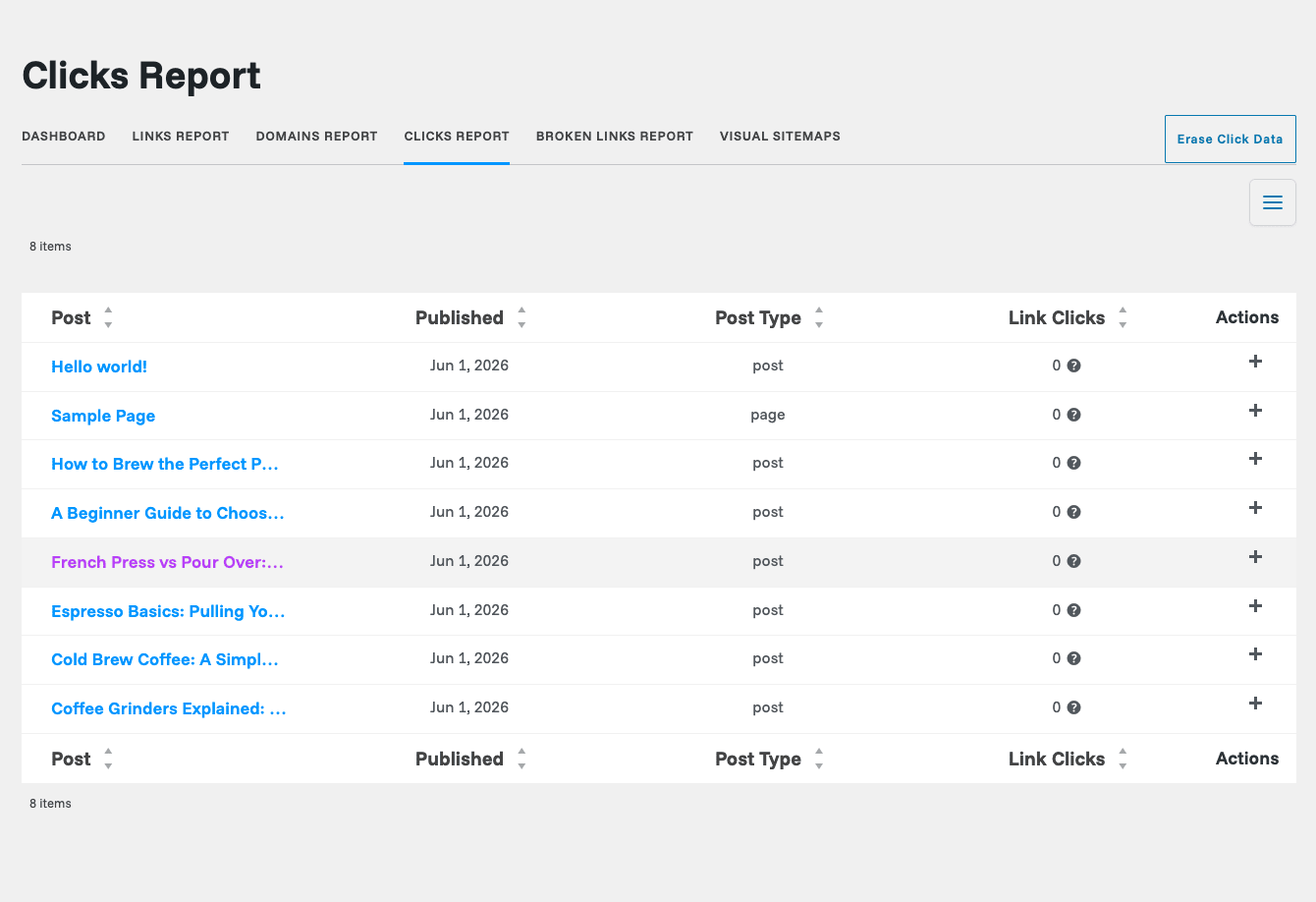Viewport: 1316px width, 902px height.
Task: Sort by Post Type using top header arrows
Action: [x=819, y=317]
